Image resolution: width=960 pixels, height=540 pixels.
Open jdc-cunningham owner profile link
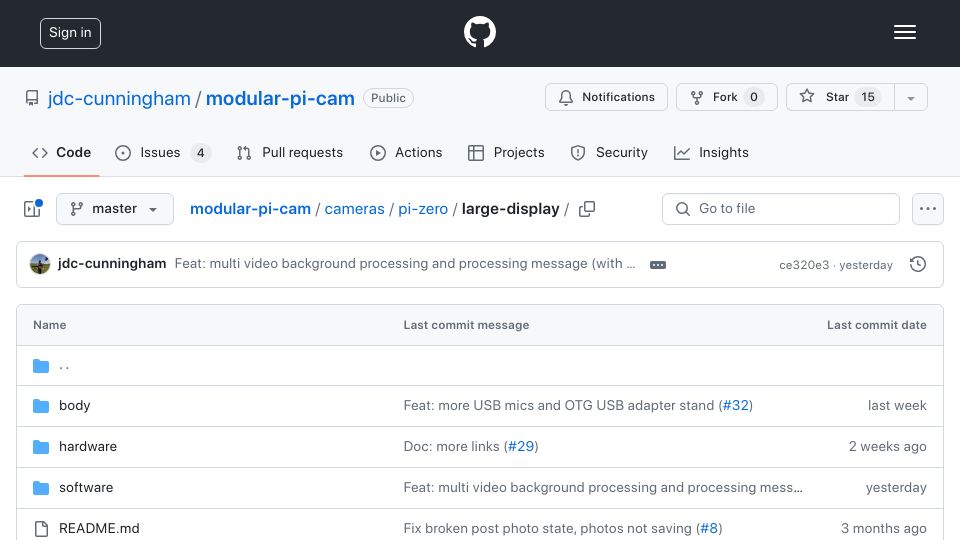119,99
